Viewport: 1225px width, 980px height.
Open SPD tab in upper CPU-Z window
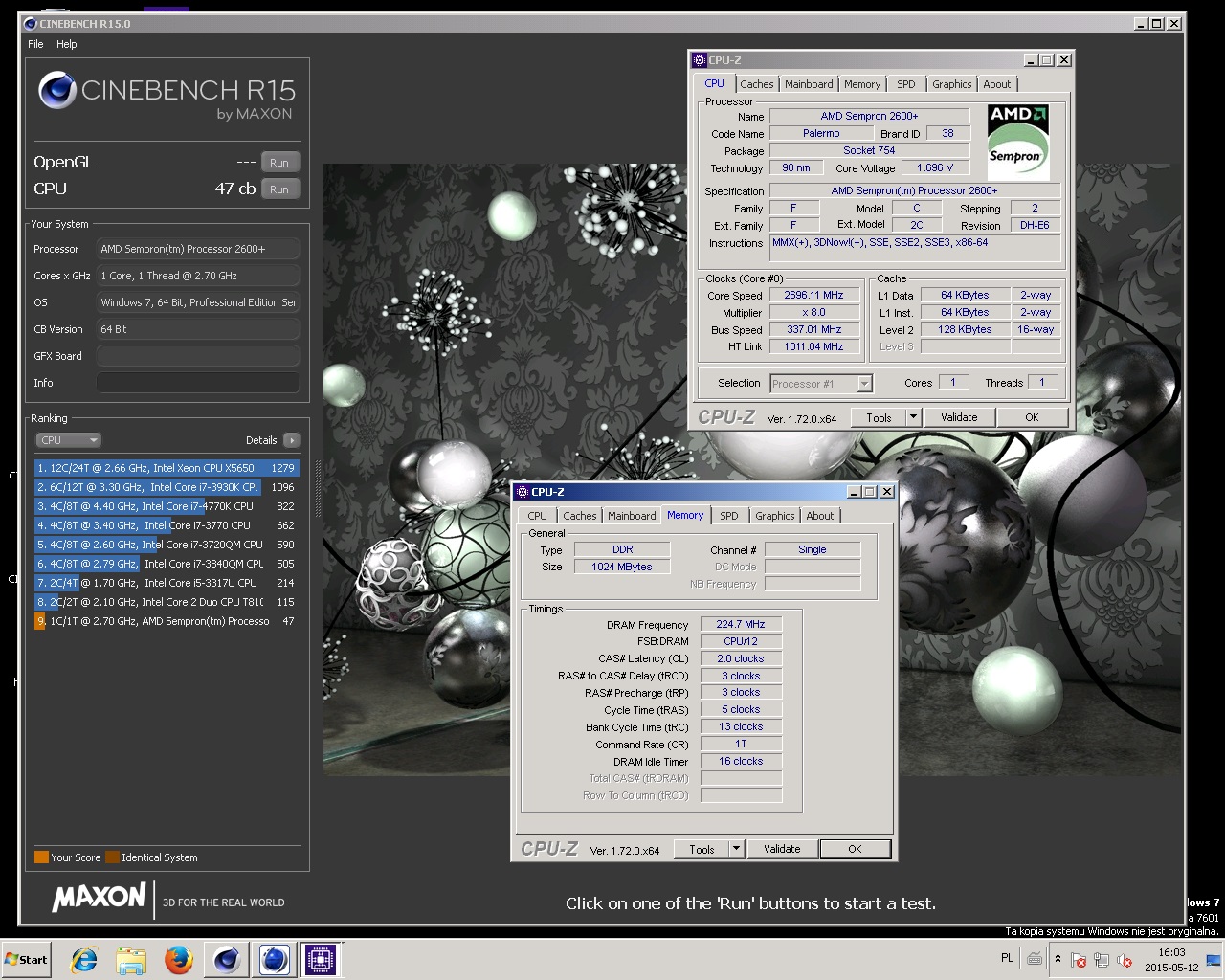tap(906, 84)
